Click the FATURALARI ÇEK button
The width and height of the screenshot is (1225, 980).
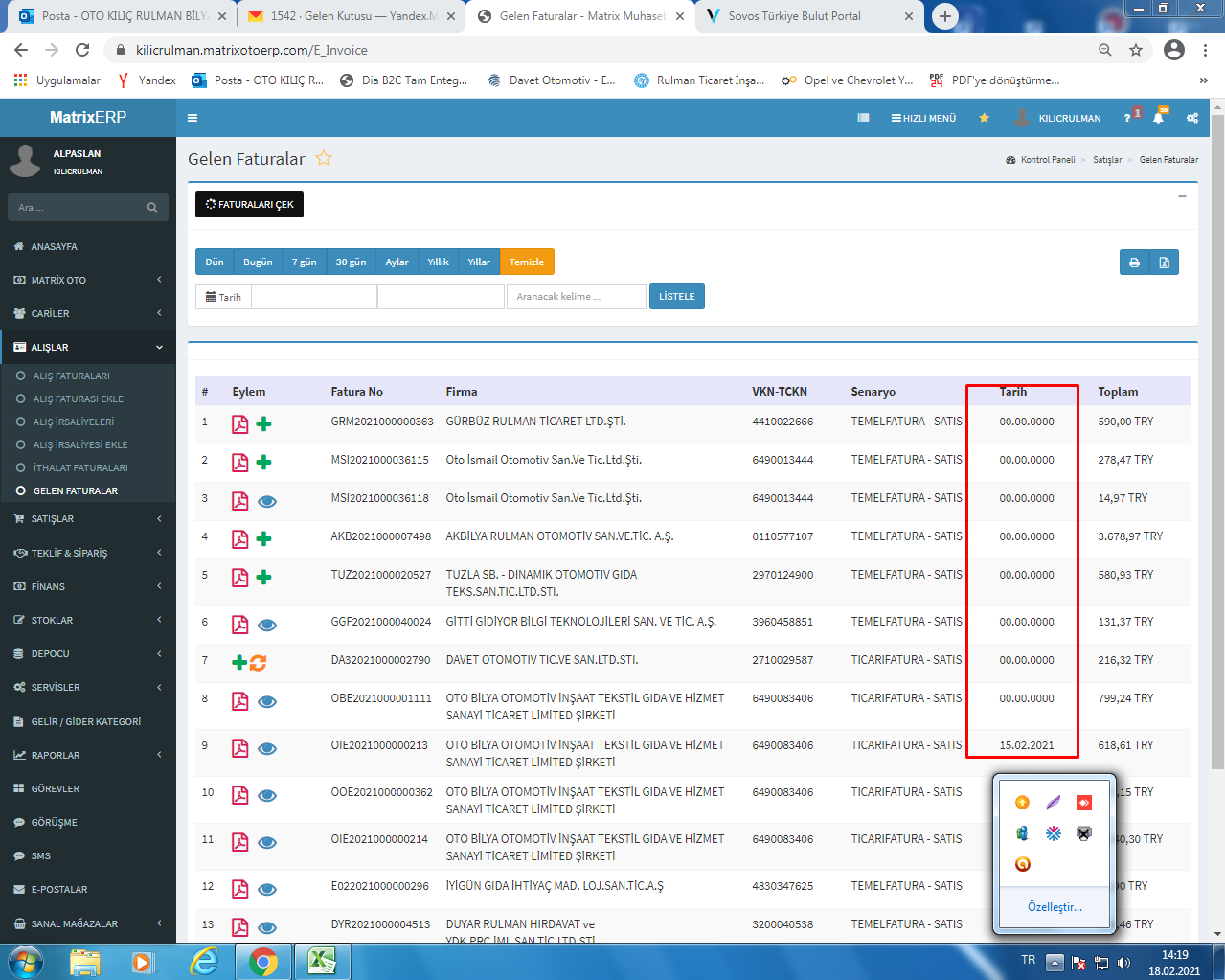250,204
